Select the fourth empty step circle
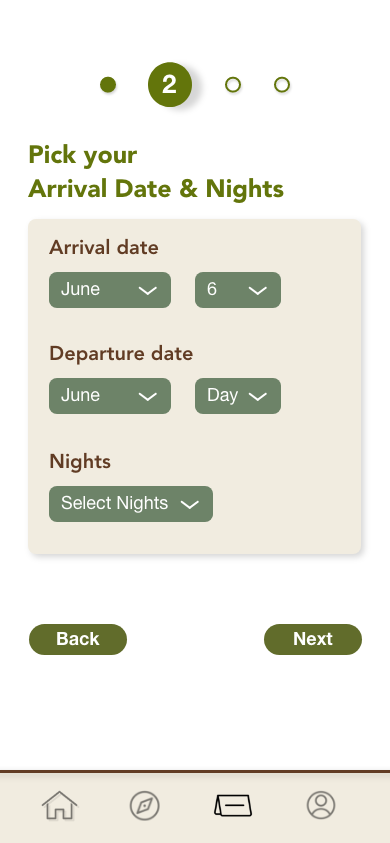This screenshot has width=390, height=843. pyautogui.click(x=282, y=85)
